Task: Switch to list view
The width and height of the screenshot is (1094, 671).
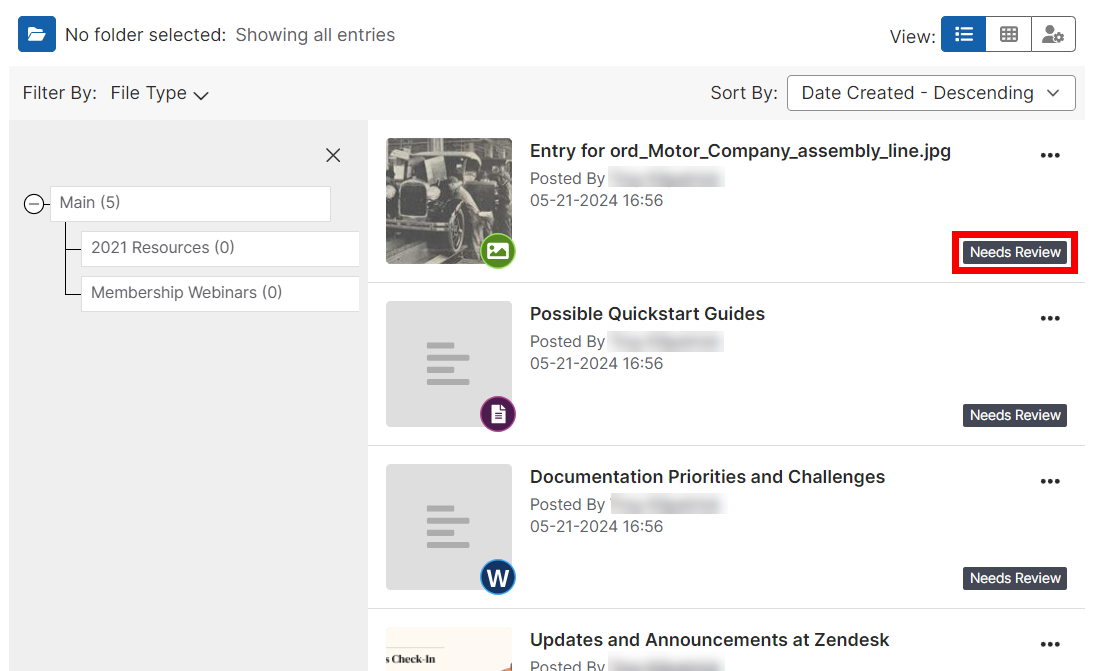Action: tap(964, 34)
